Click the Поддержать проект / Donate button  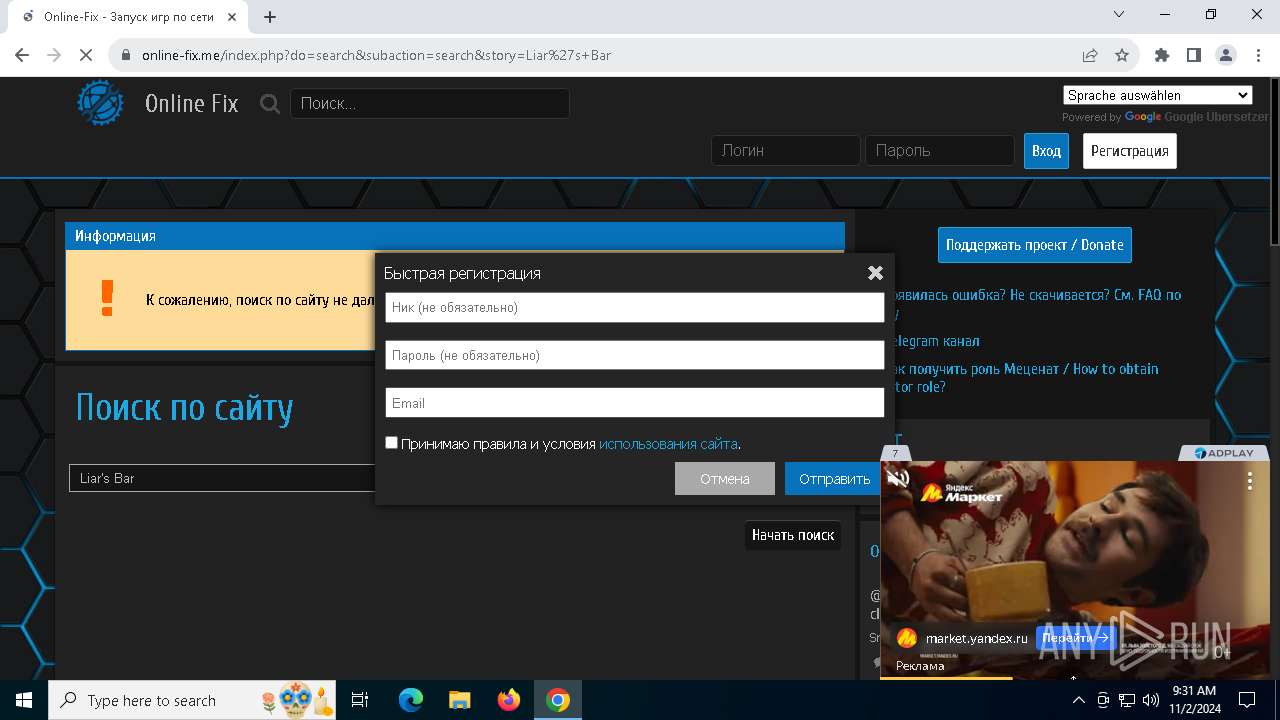pyautogui.click(x=1035, y=245)
